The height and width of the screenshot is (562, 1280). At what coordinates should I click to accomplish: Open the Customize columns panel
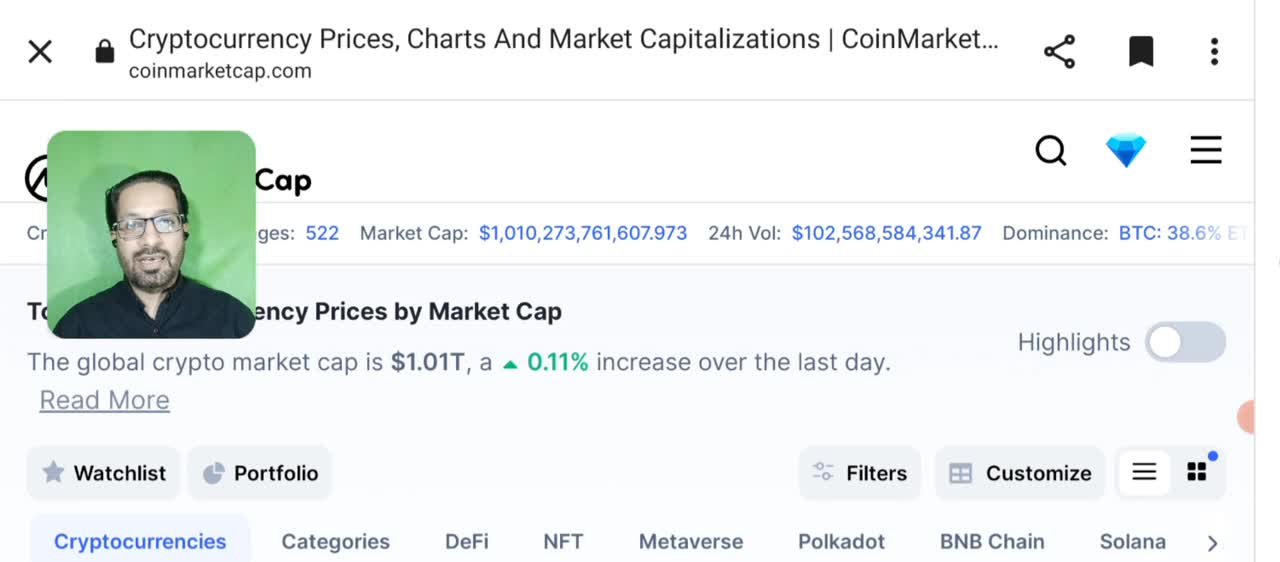click(x=1020, y=473)
